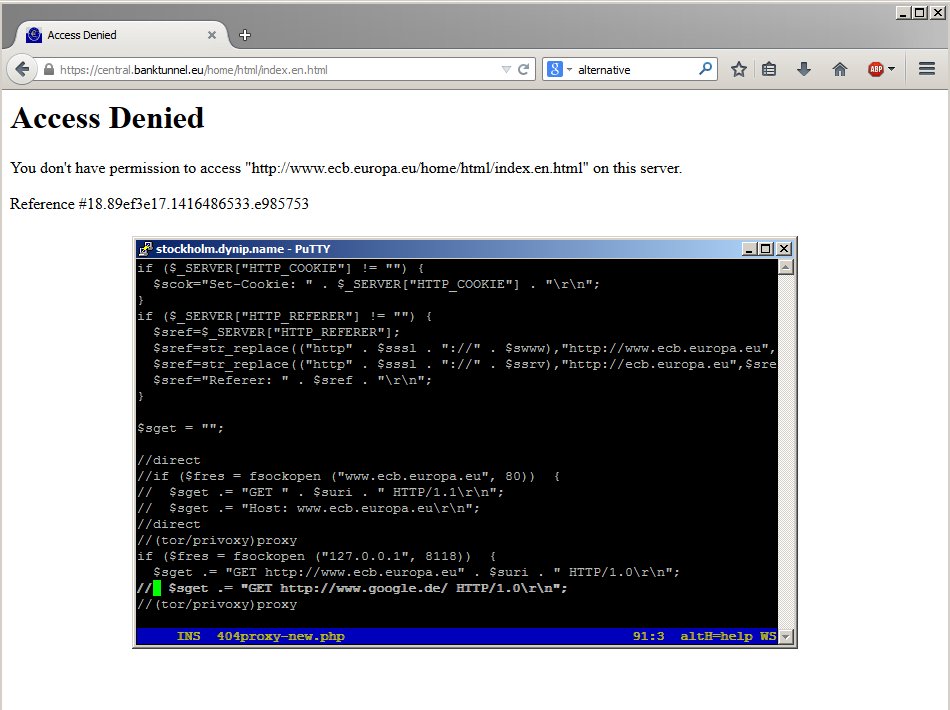Minimize the PuTTY window
The width and height of the screenshot is (950, 710).
(x=749, y=248)
